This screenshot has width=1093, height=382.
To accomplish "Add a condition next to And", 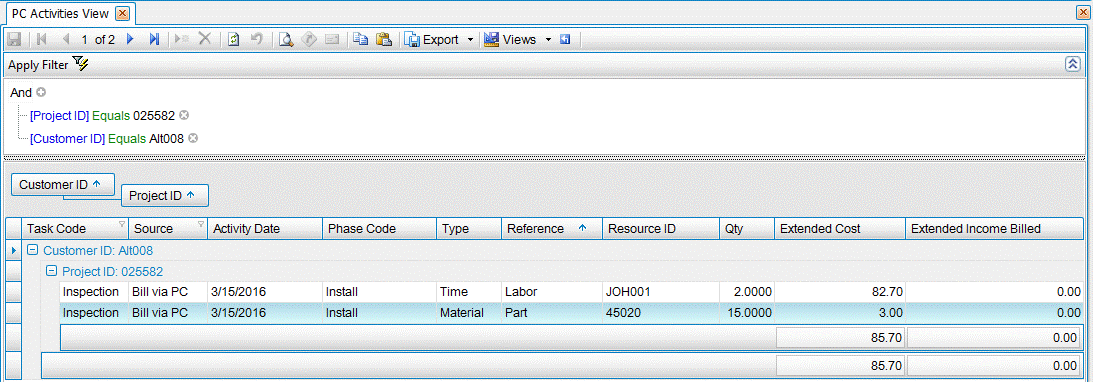I will click(x=40, y=92).
